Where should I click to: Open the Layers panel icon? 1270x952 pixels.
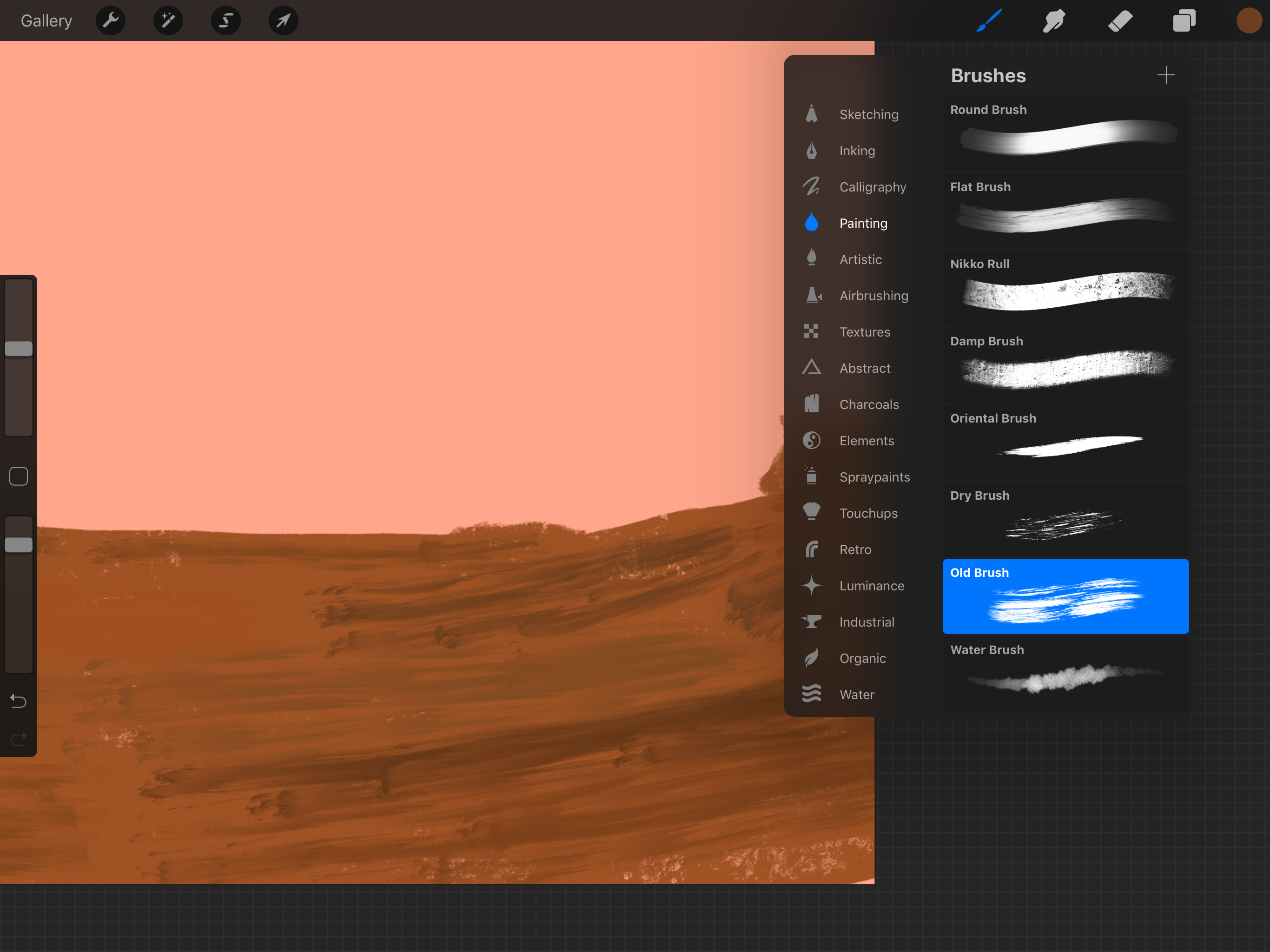(1184, 20)
